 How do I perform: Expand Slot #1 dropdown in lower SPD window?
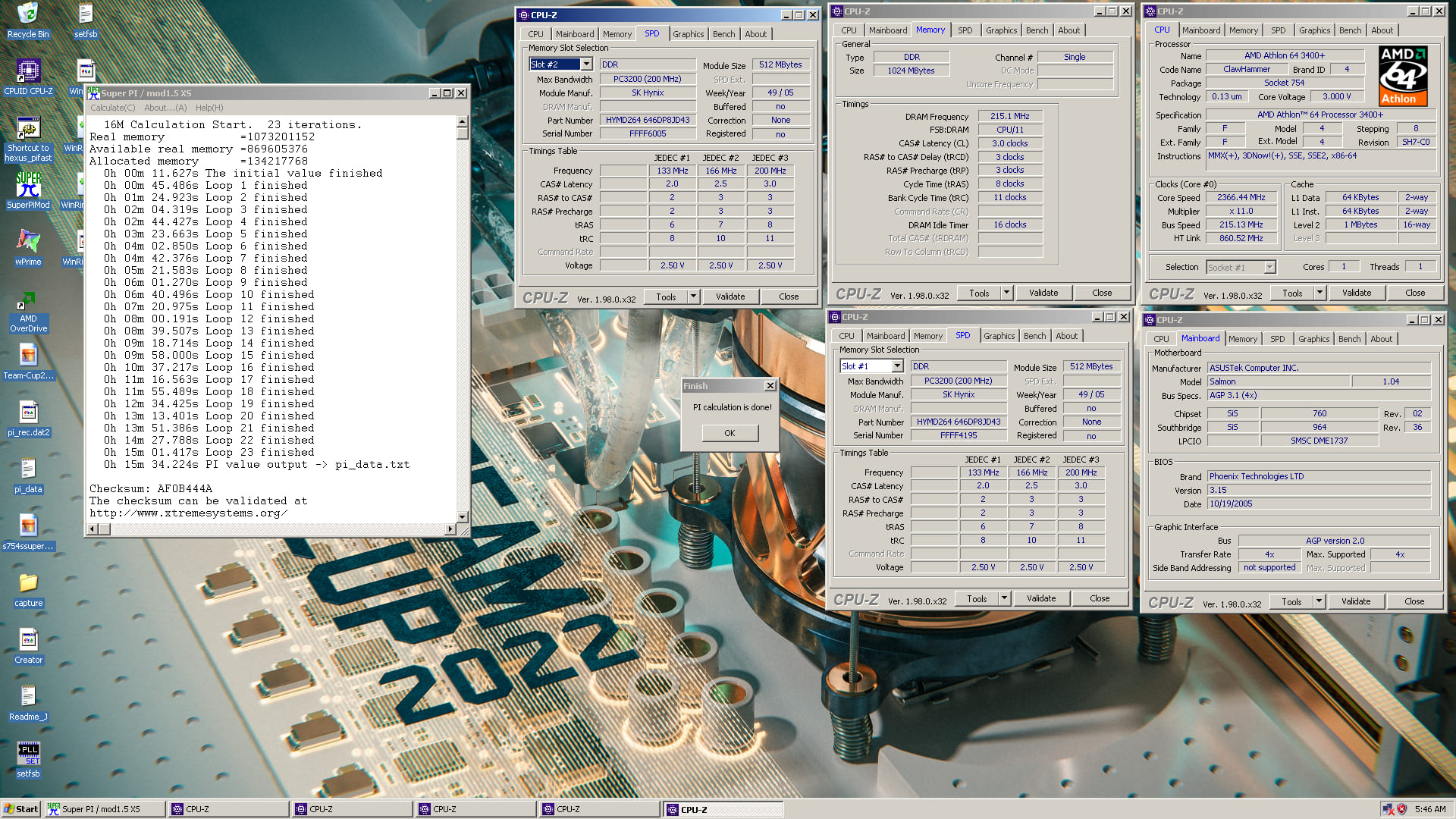click(x=897, y=366)
